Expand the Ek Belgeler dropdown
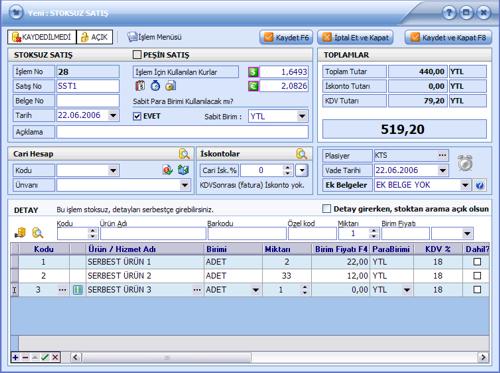 [x=464, y=185]
